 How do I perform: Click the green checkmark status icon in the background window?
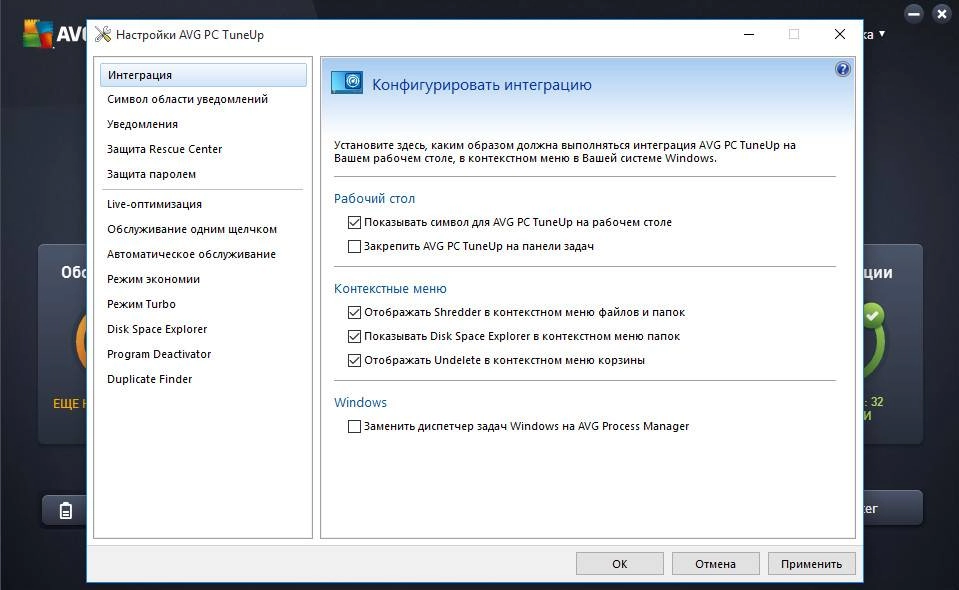click(873, 315)
